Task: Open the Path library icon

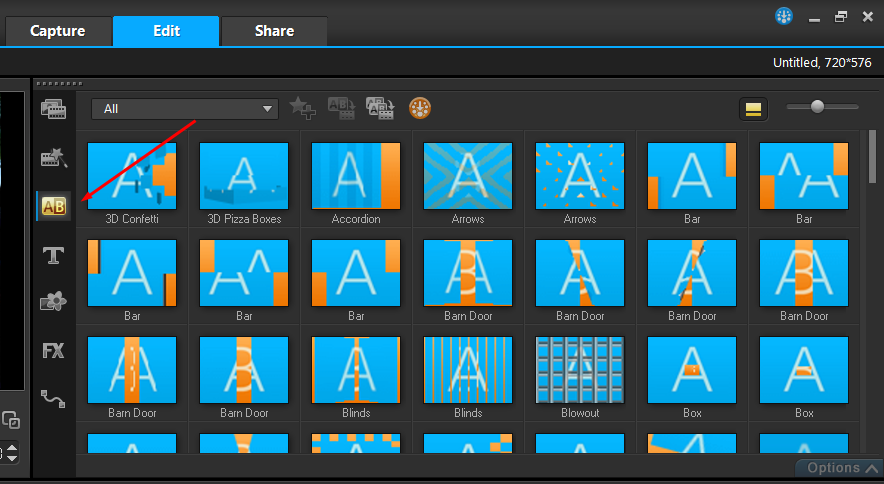Action: [52, 399]
